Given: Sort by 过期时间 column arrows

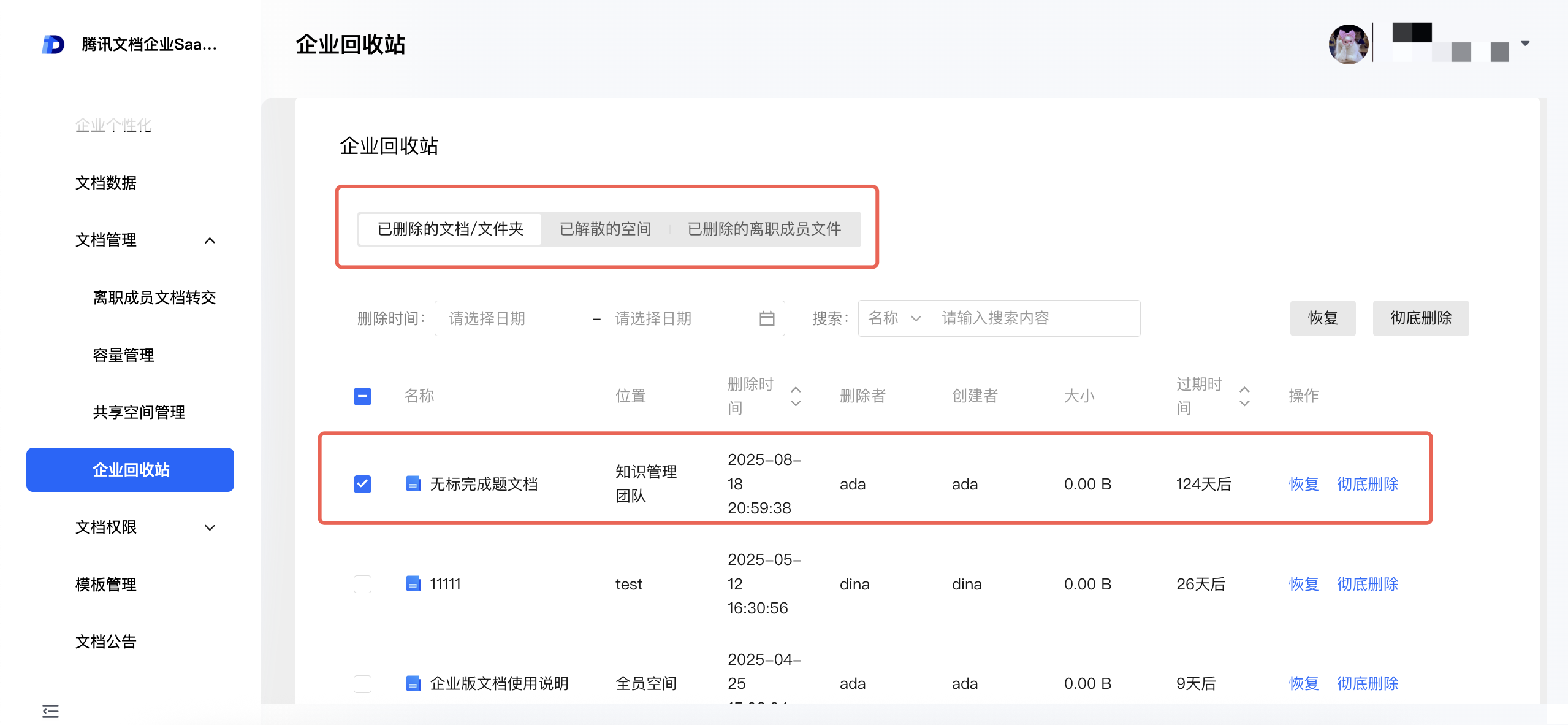Looking at the screenshot, I should coord(1244,396).
